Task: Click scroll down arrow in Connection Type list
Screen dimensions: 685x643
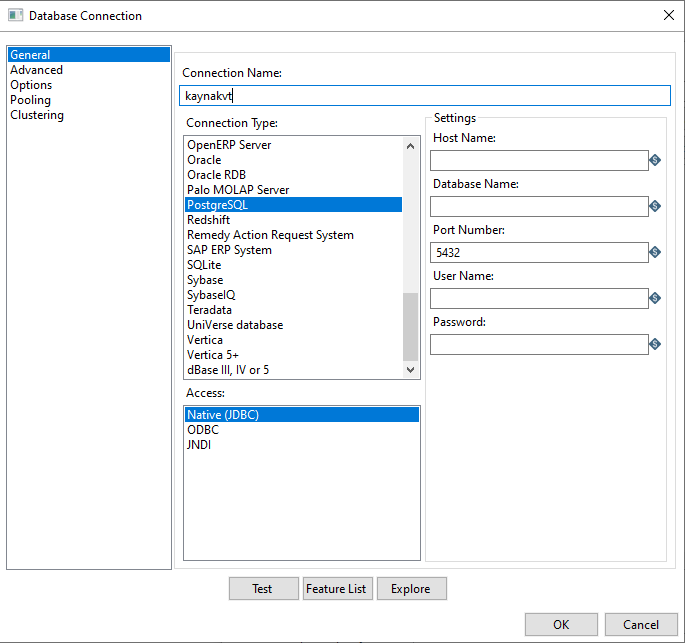Action: pyautogui.click(x=410, y=370)
